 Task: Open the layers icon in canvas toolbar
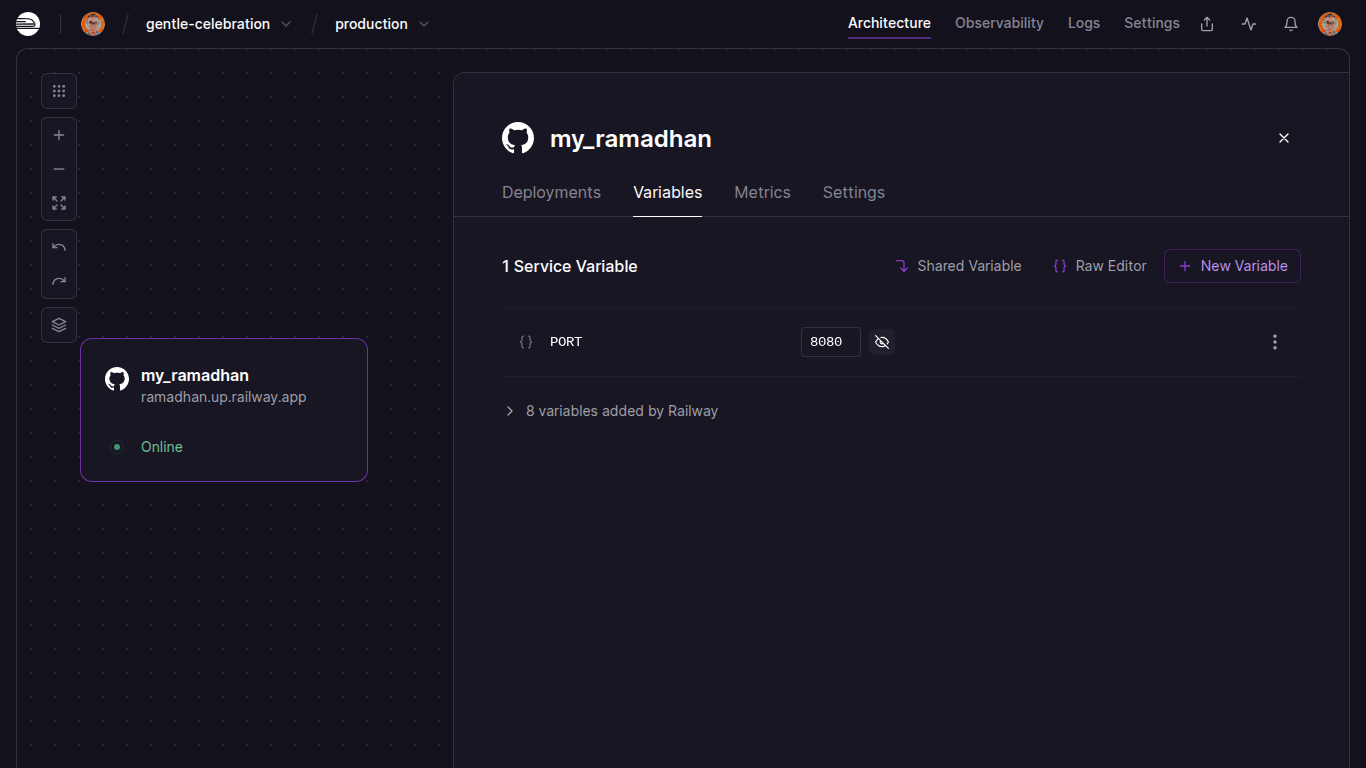click(x=59, y=325)
